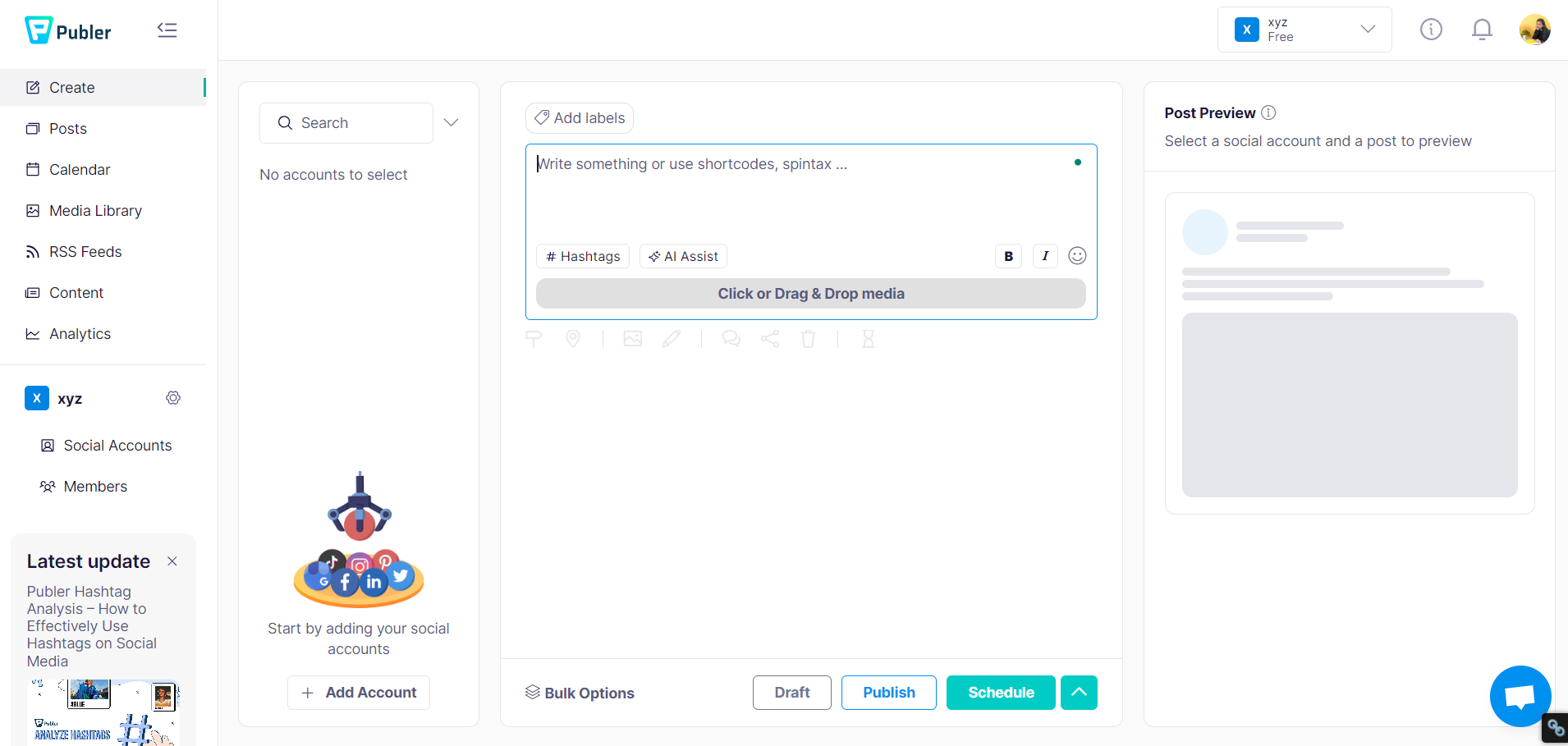Click the info icon in the top bar
The width and height of the screenshot is (1568, 746).
click(x=1431, y=30)
